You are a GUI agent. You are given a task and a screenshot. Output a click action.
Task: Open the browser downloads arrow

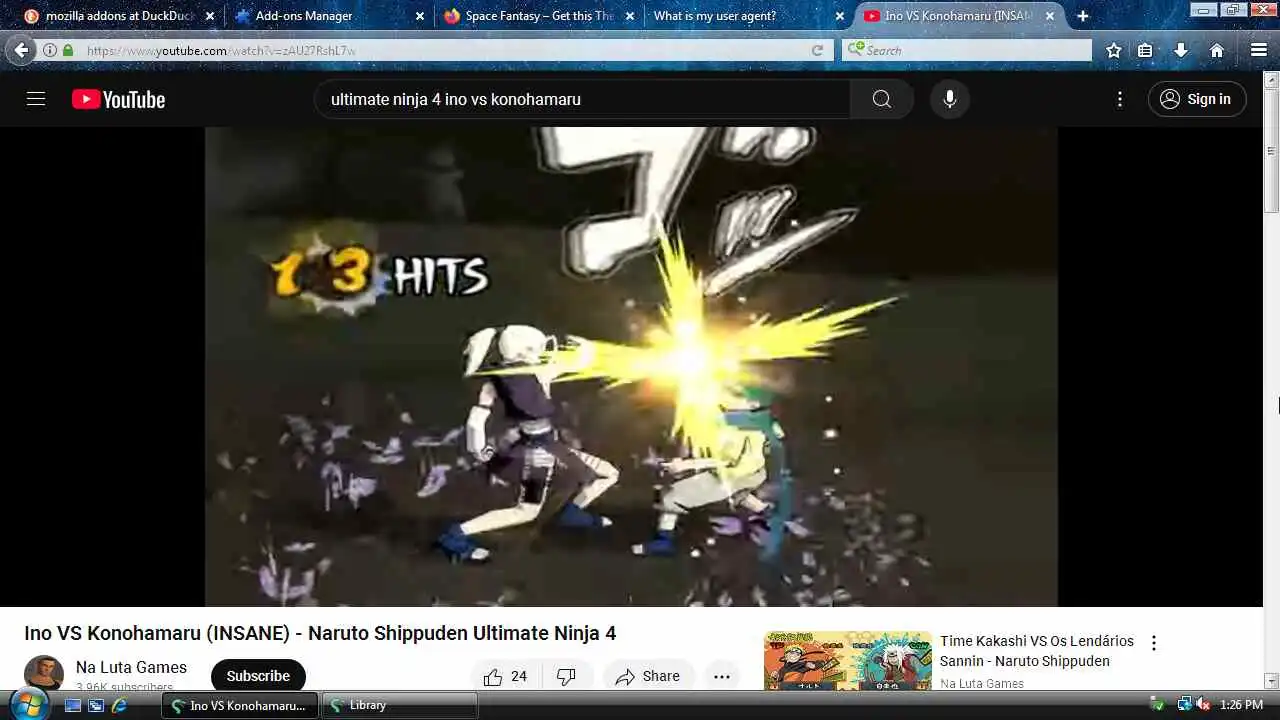1181,50
